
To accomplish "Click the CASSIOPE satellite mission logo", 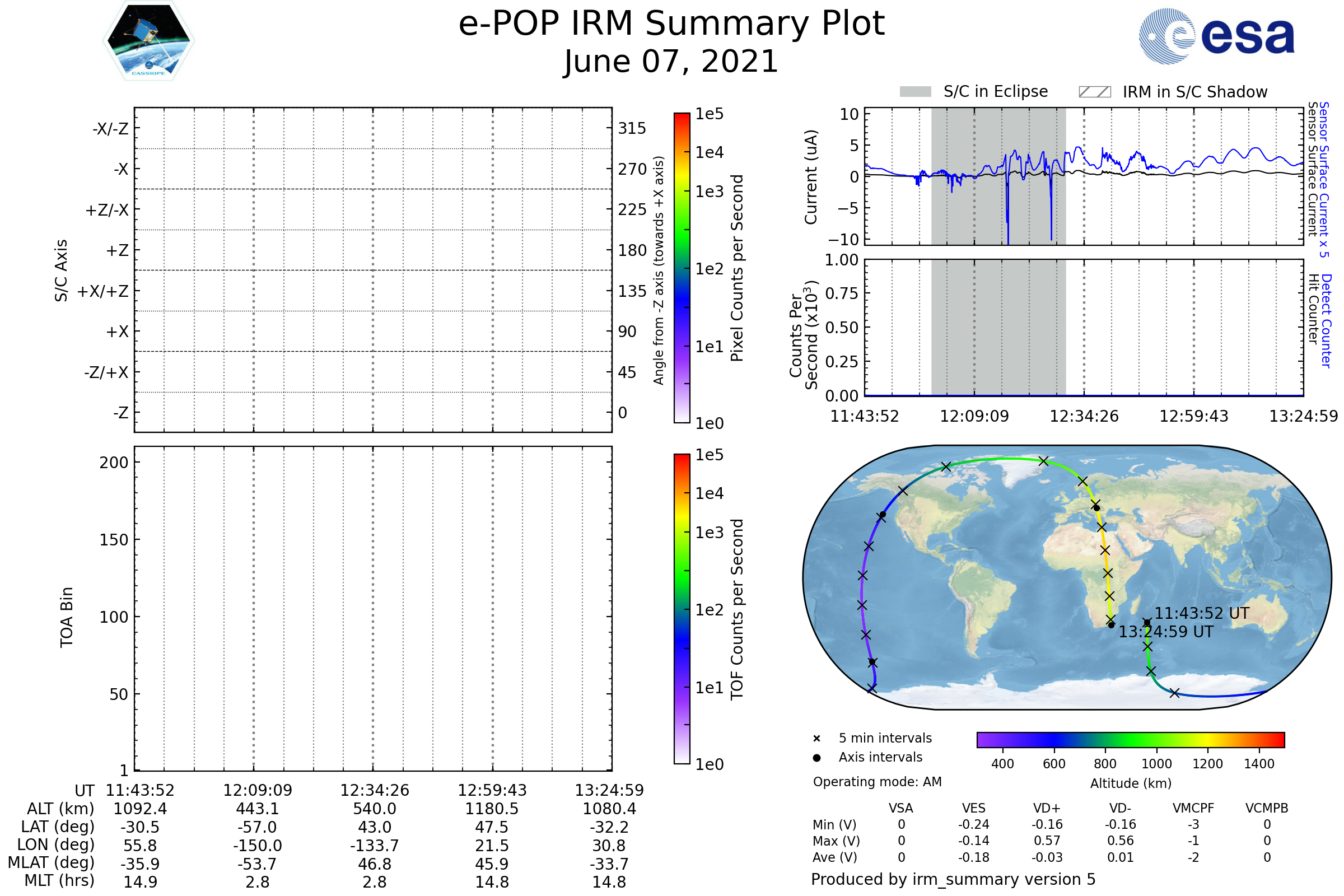I will [148, 41].
